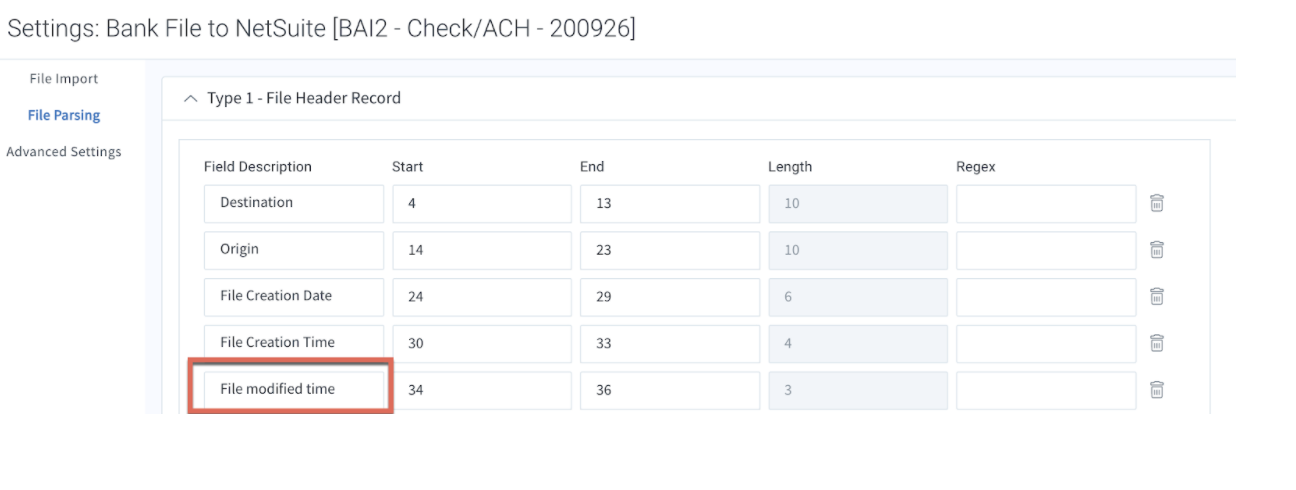Delete the Origin field row

[1157, 250]
